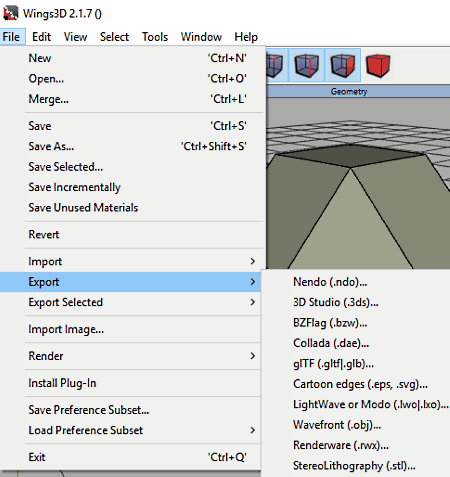Choose Save Incrementally entry

(132, 187)
